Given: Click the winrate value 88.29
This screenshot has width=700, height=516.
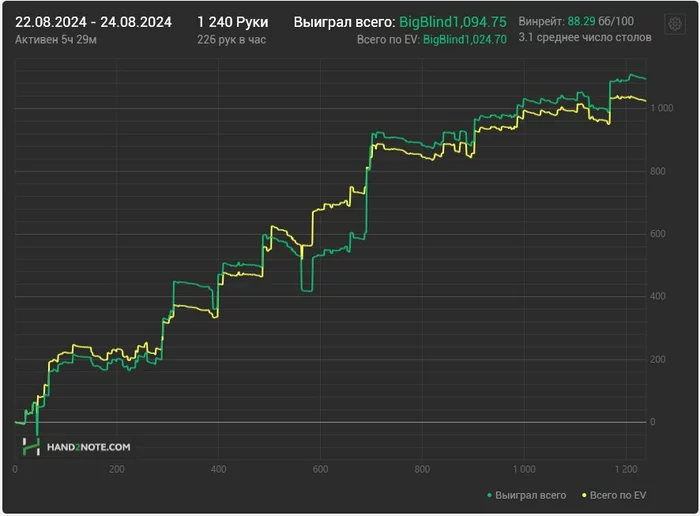Looking at the screenshot, I should (581, 21).
